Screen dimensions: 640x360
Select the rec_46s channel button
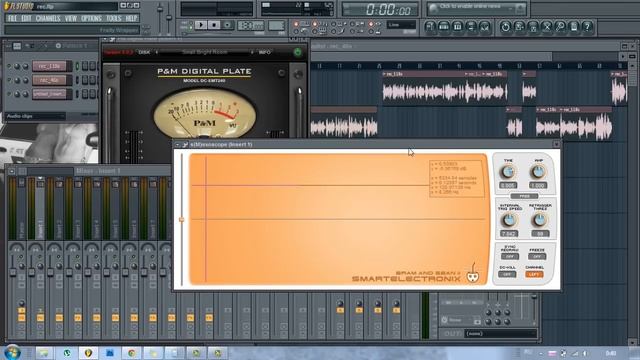49,80
